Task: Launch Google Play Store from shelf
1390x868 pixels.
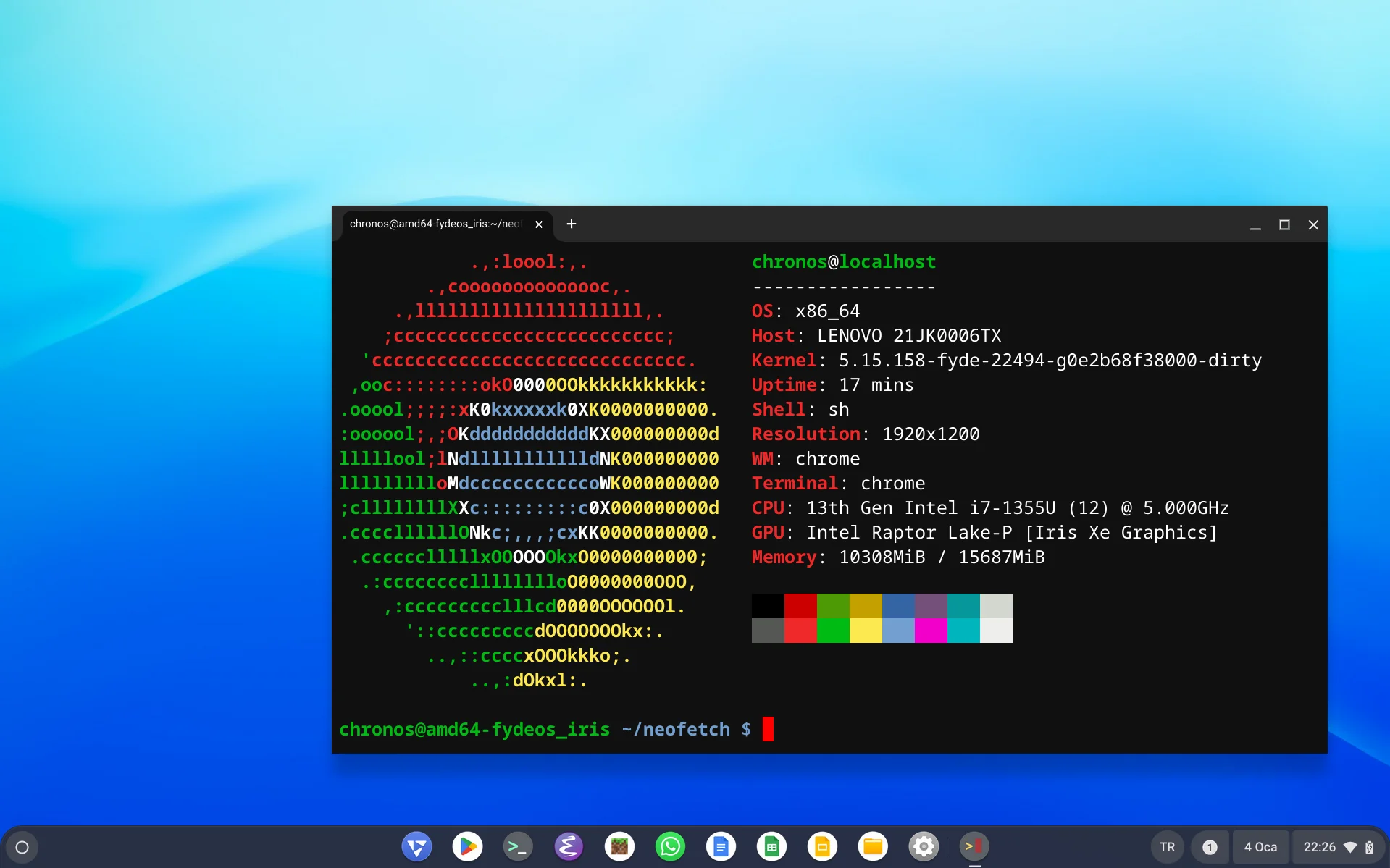Action: click(x=467, y=846)
